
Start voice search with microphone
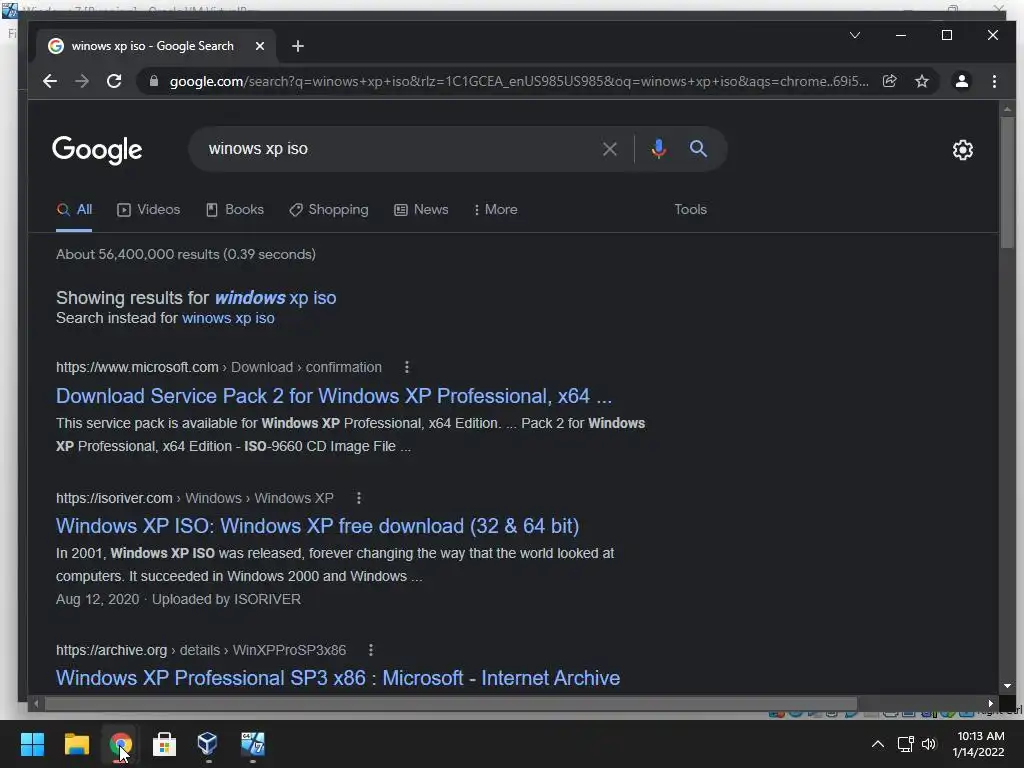658,149
